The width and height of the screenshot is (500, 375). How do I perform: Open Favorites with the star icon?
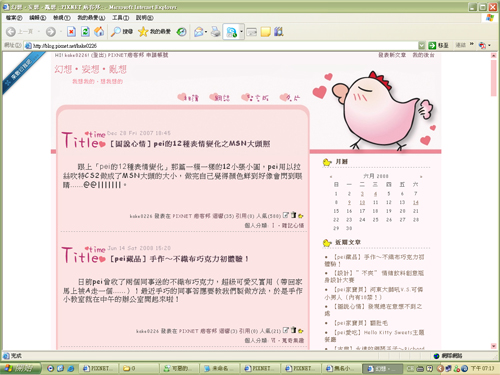(154, 32)
